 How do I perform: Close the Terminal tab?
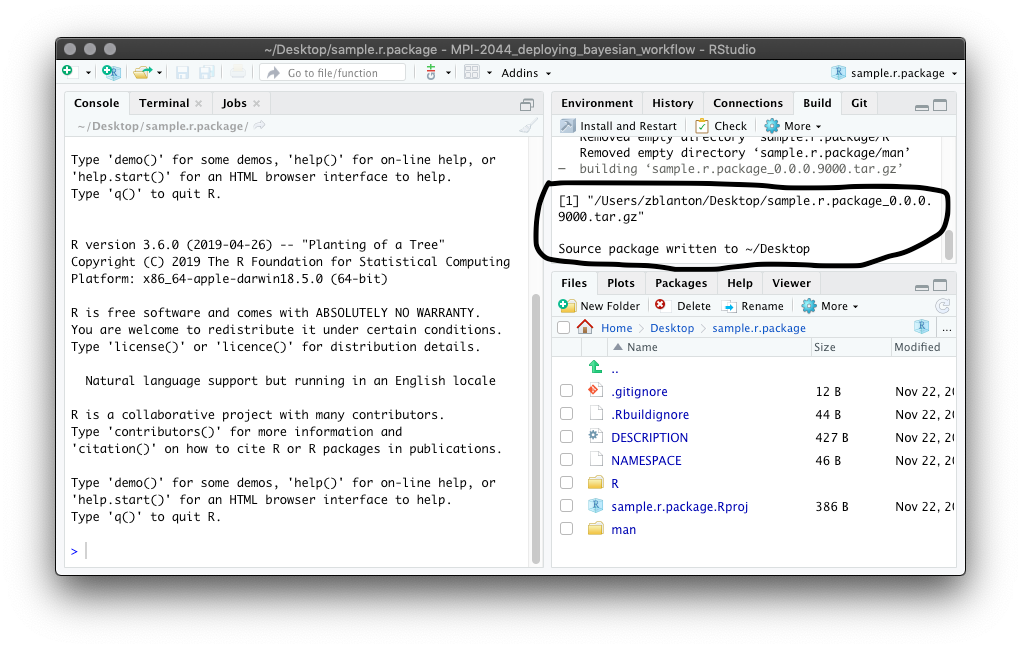coord(199,104)
